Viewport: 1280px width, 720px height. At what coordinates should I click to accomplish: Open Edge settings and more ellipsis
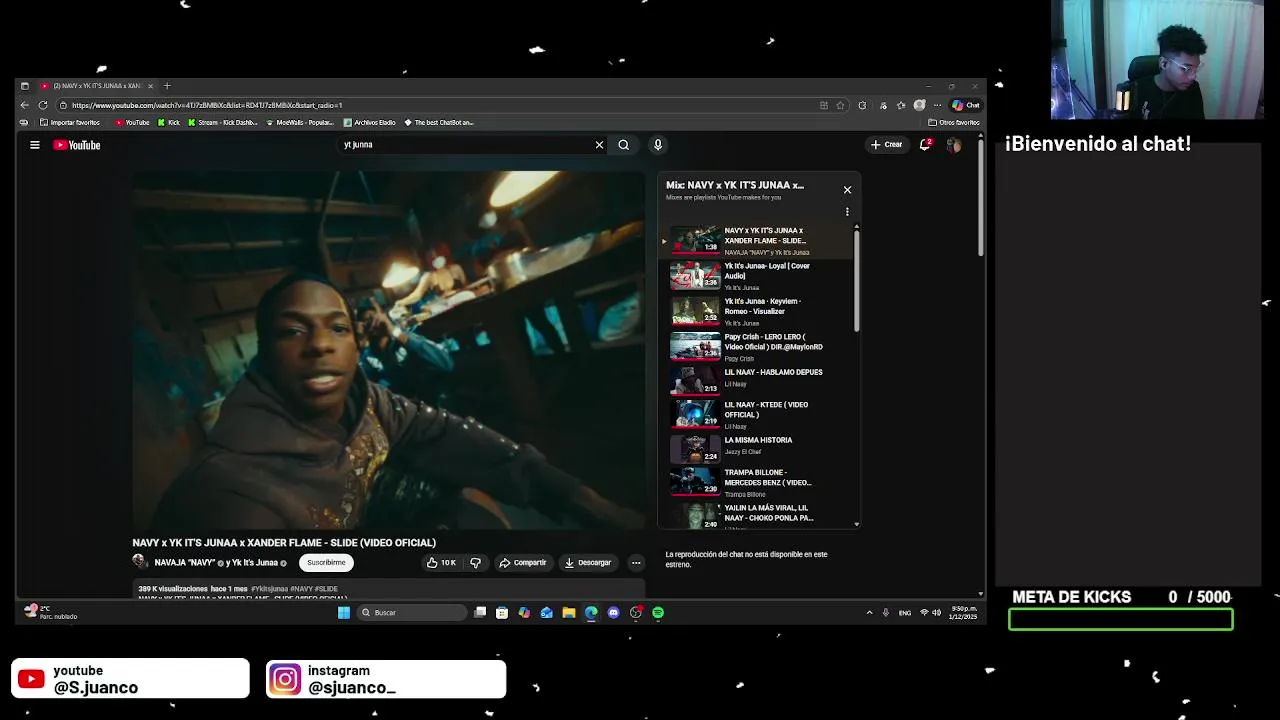(937, 105)
